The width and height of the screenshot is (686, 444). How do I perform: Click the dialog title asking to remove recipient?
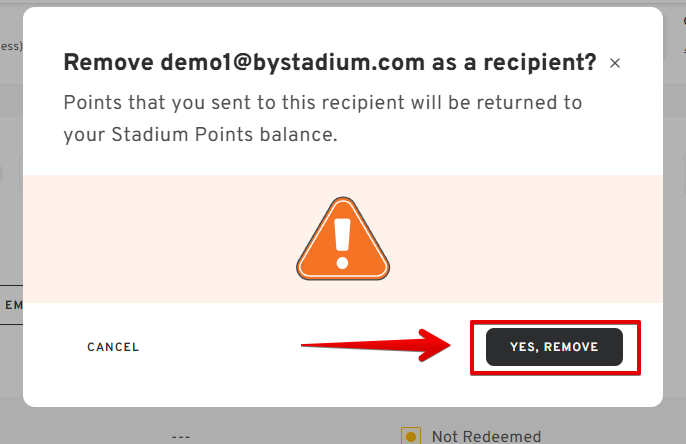tap(330, 62)
